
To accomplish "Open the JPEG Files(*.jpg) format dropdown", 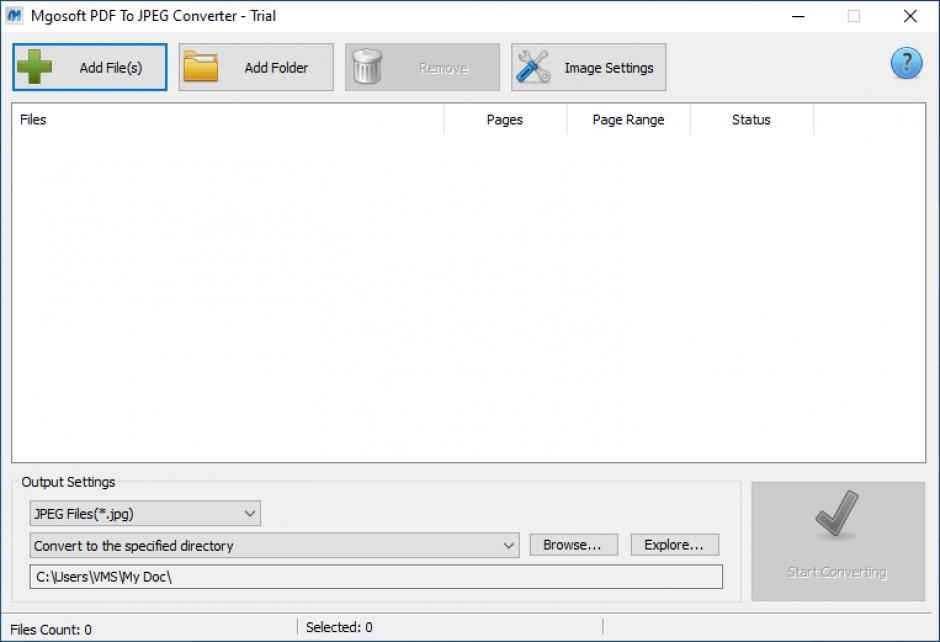I will click(145, 513).
